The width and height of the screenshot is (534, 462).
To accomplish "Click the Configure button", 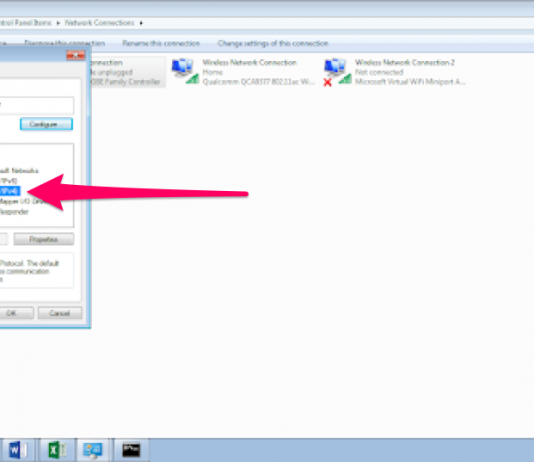I will (46, 124).
